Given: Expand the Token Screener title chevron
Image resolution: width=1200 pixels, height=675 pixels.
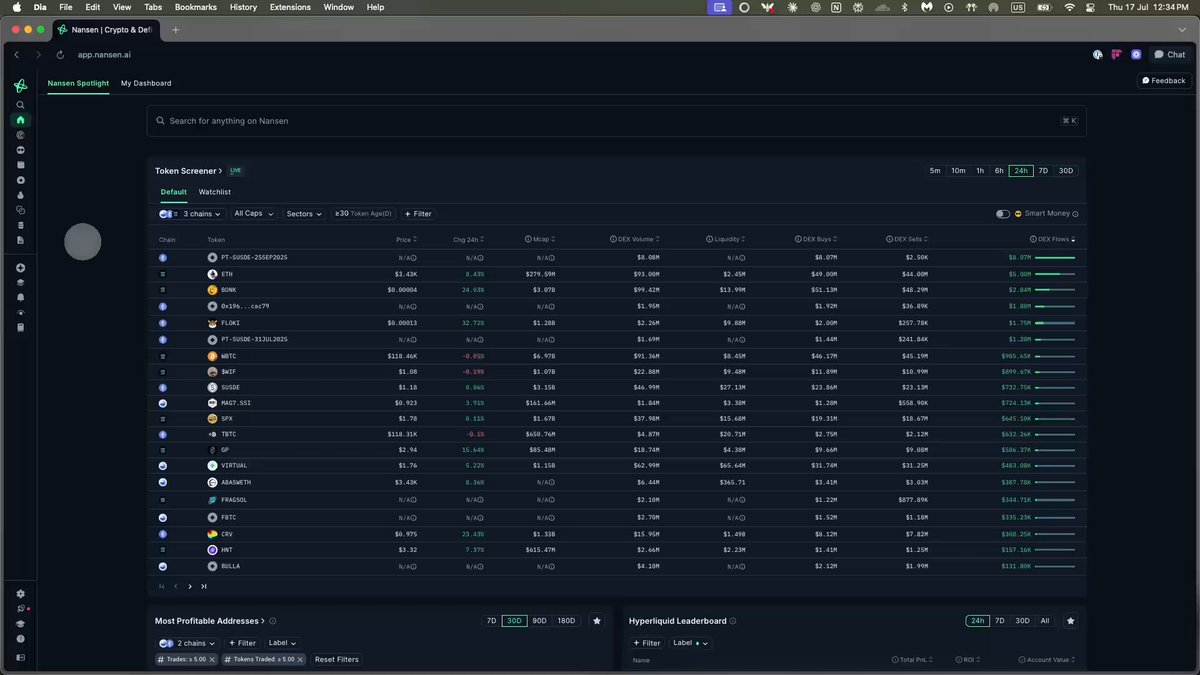Looking at the screenshot, I should pyautogui.click(x=220, y=171).
